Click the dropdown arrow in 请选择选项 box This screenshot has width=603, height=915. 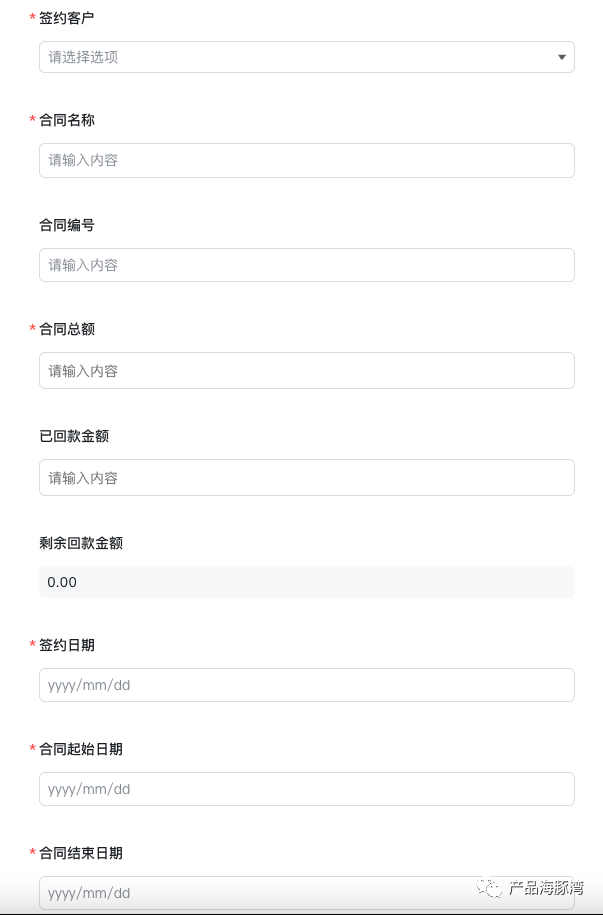point(562,57)
